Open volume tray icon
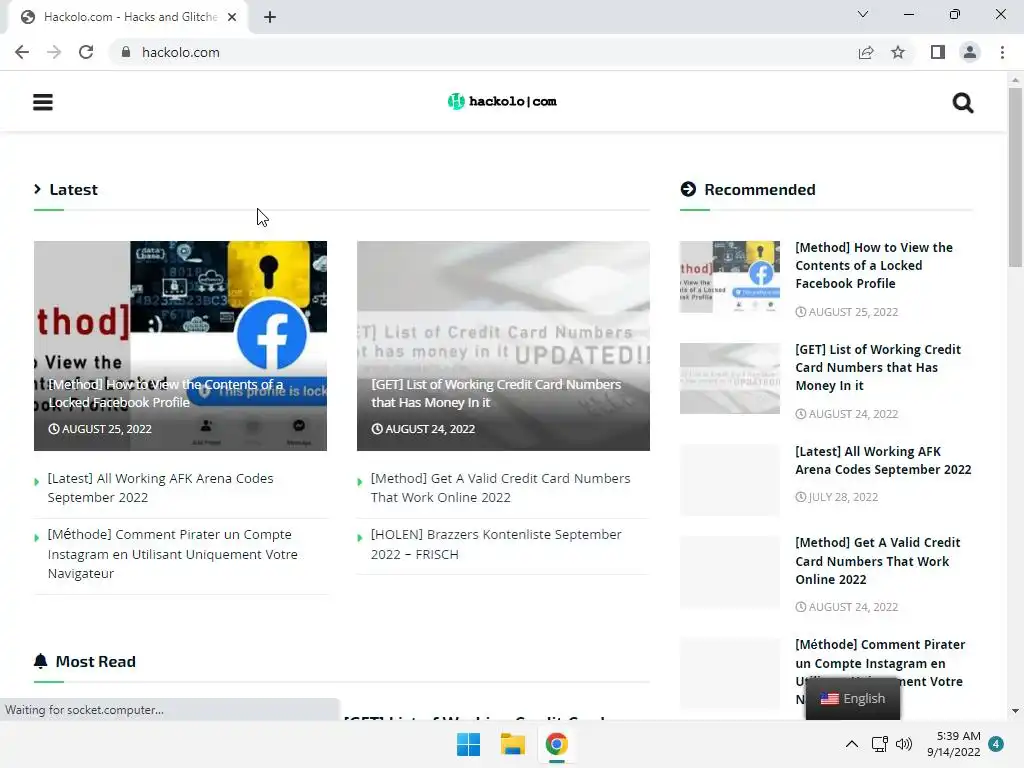The width and height of the screenshot is (1024, 768). [904, 744]
